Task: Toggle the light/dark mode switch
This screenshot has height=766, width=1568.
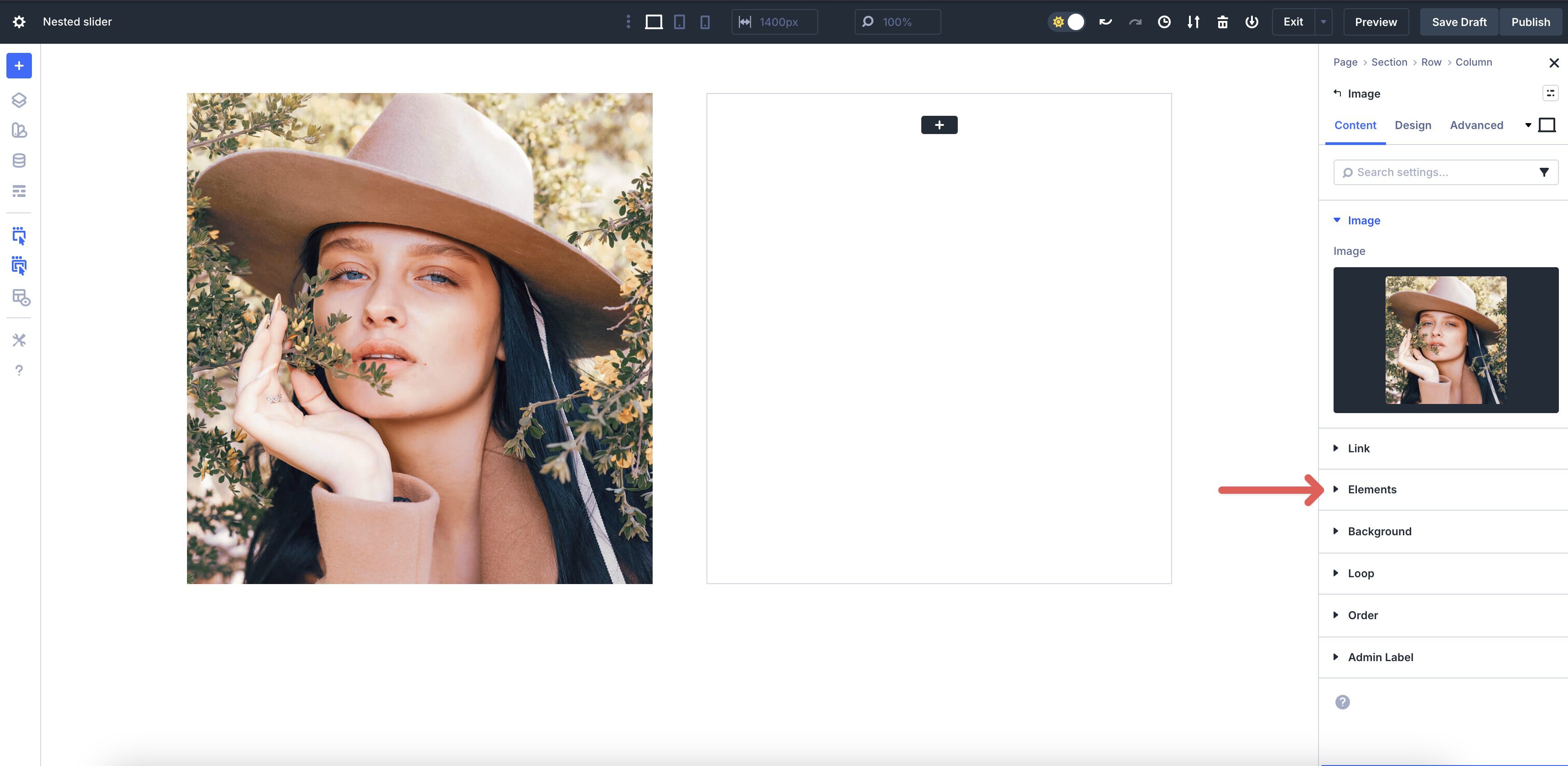Action: click(1067, 21)
